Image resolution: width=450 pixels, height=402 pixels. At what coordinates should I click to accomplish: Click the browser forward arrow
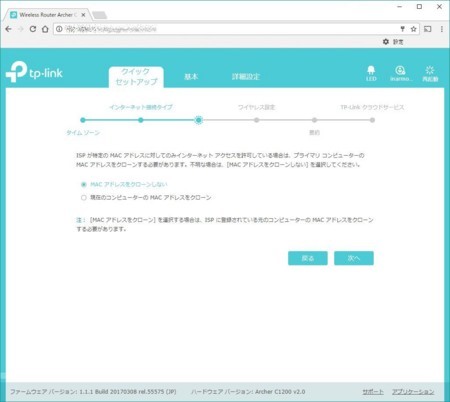[21, 29]
